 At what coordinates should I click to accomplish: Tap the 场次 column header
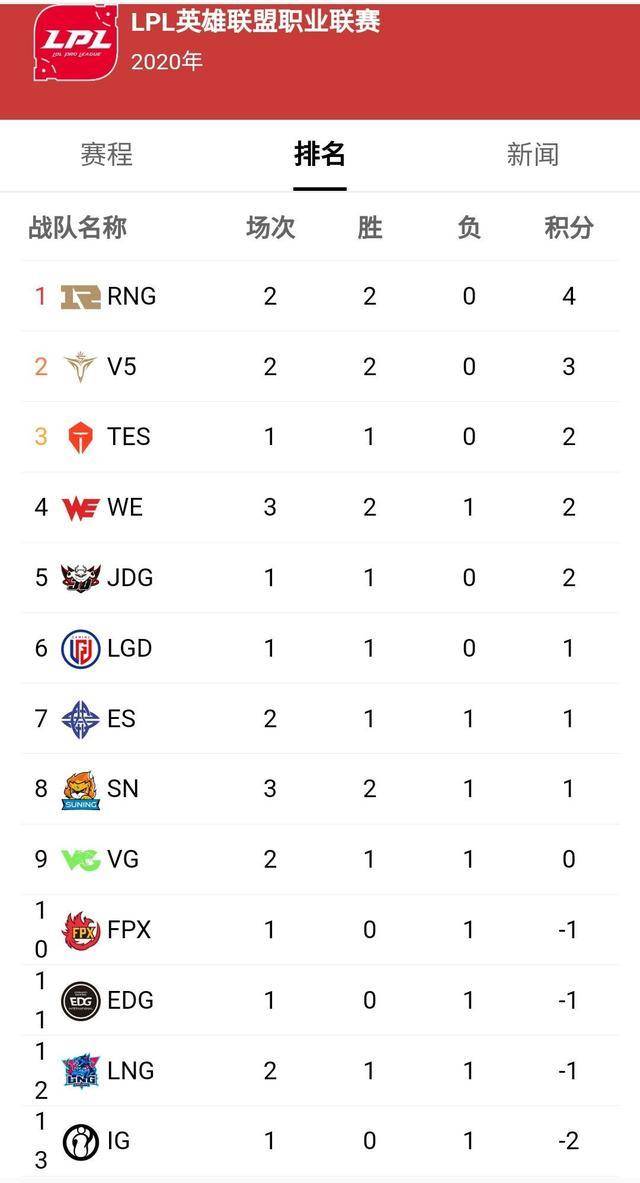tap(270, 228)
